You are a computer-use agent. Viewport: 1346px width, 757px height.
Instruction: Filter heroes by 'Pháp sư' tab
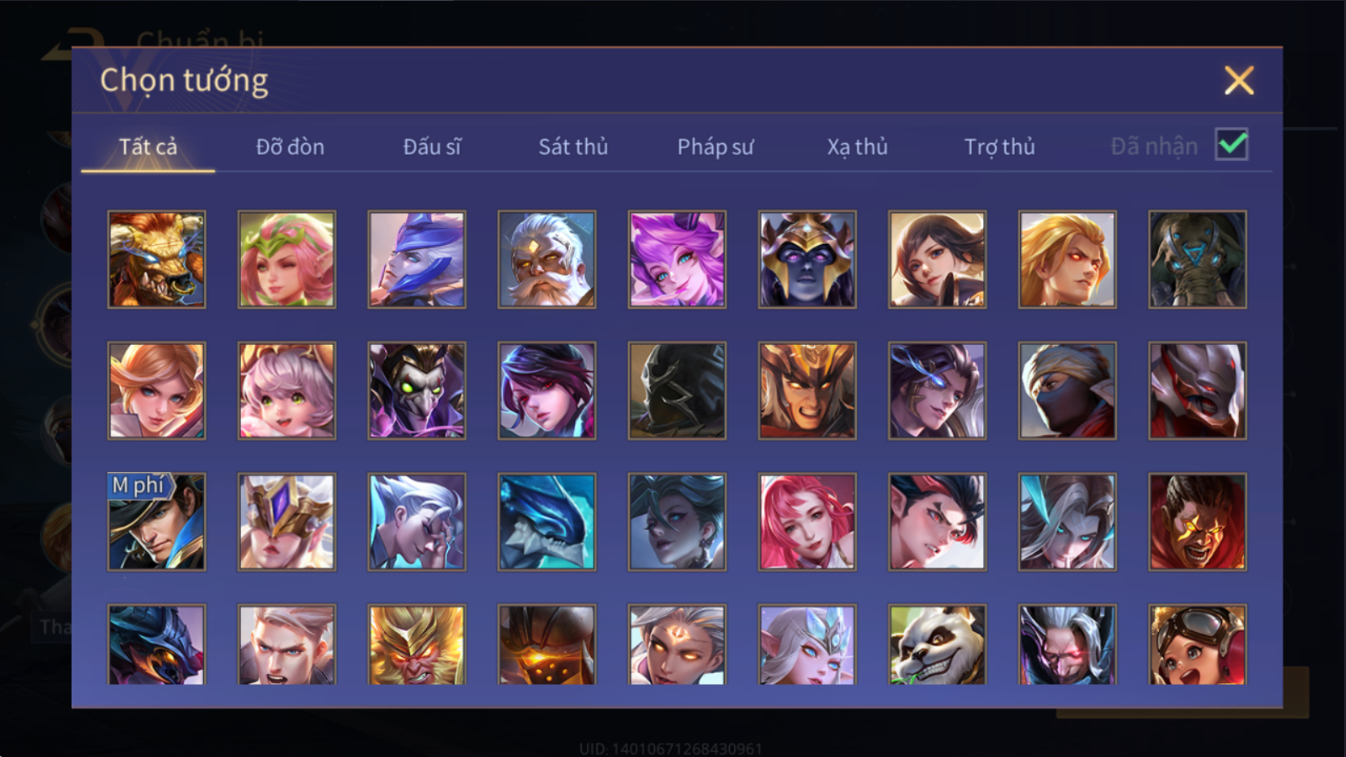pyautogui.click(x=715, y=147)
